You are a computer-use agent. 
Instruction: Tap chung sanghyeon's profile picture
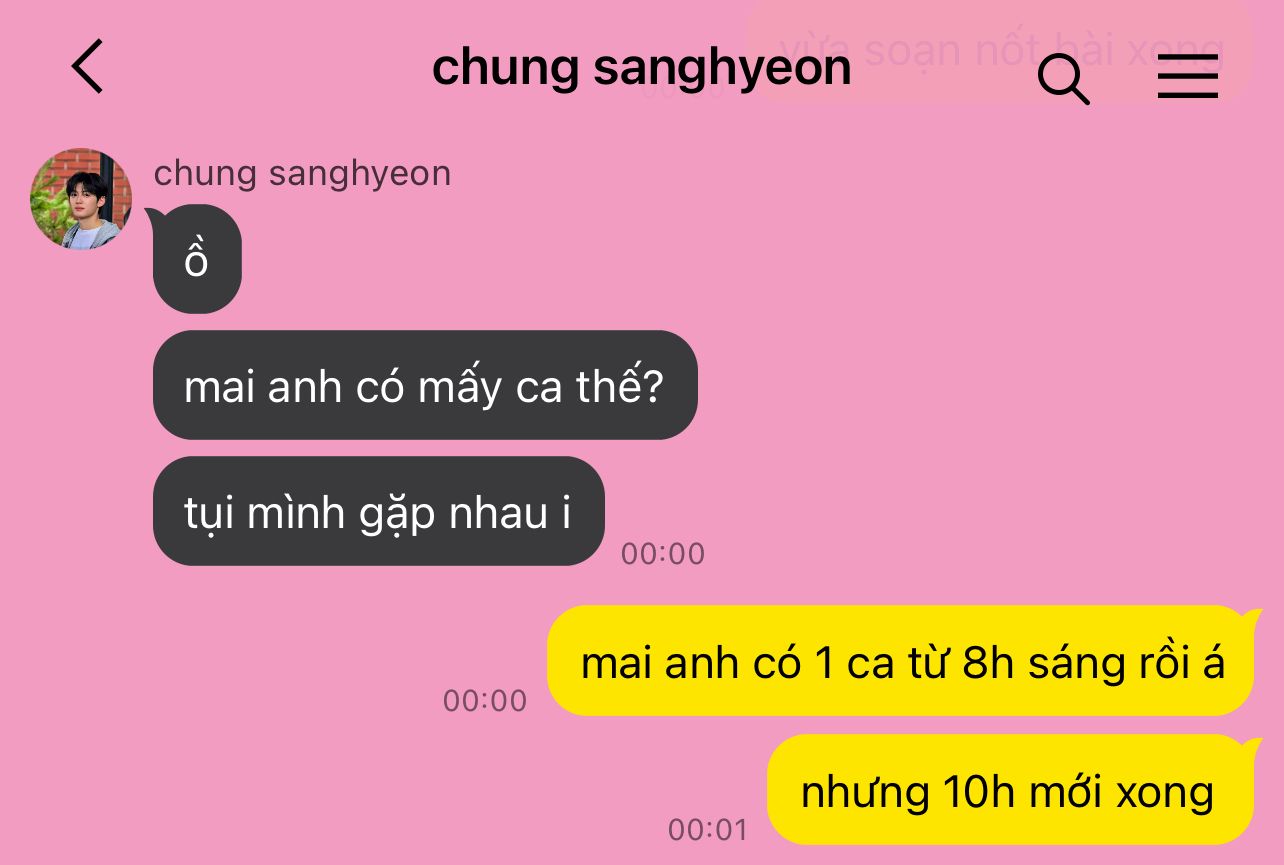(x=81, y=198)
